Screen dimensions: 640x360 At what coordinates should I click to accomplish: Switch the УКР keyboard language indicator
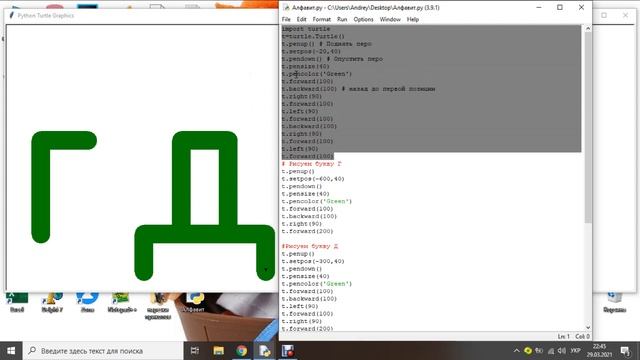(x=576, y=351)
